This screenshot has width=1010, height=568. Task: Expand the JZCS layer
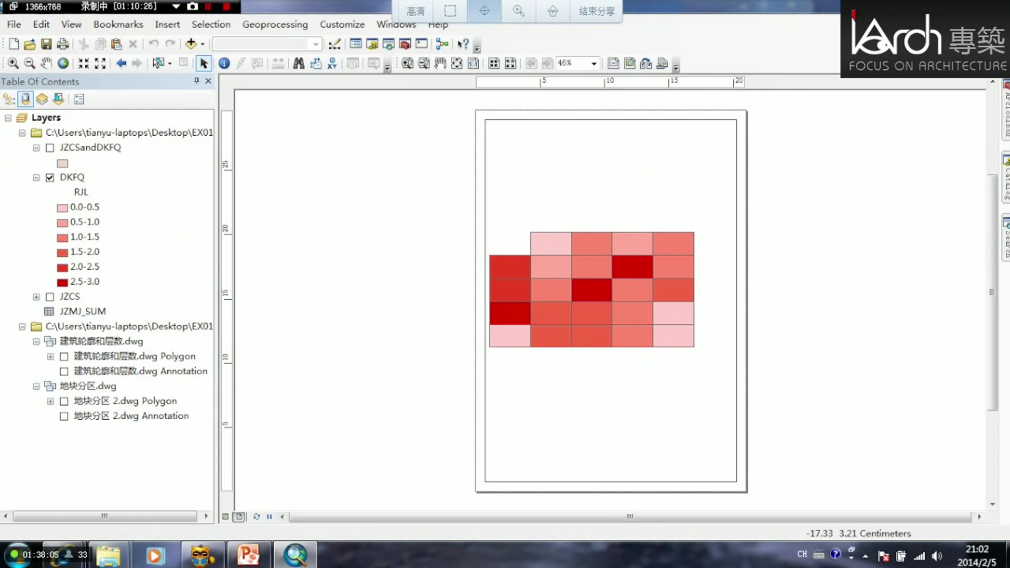coord(36,297)
